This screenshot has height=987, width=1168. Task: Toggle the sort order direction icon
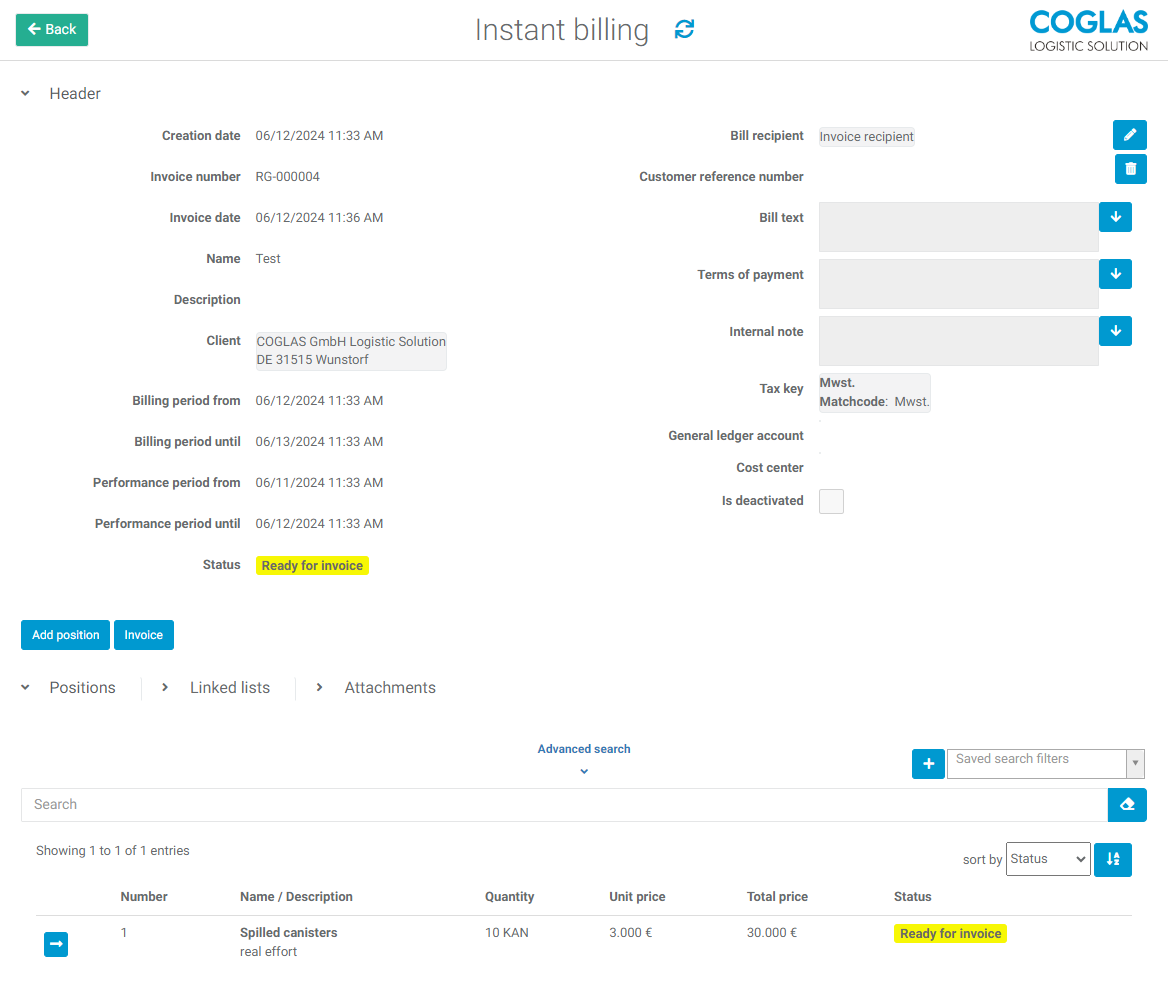point(1112,860)
